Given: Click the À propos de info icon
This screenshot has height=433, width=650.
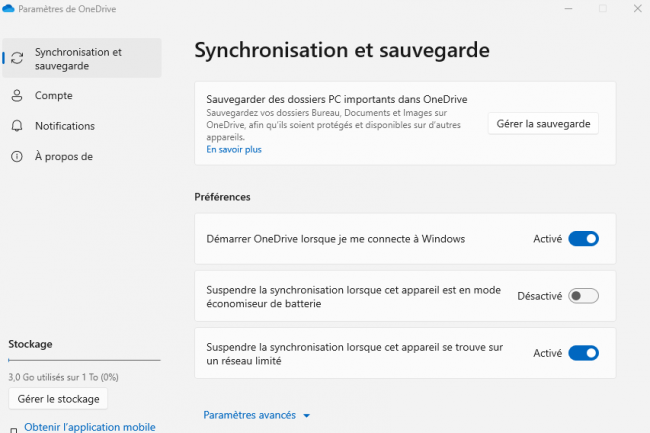Looking at the screenshot, I should pyautogui.click(x=17, y=156).
